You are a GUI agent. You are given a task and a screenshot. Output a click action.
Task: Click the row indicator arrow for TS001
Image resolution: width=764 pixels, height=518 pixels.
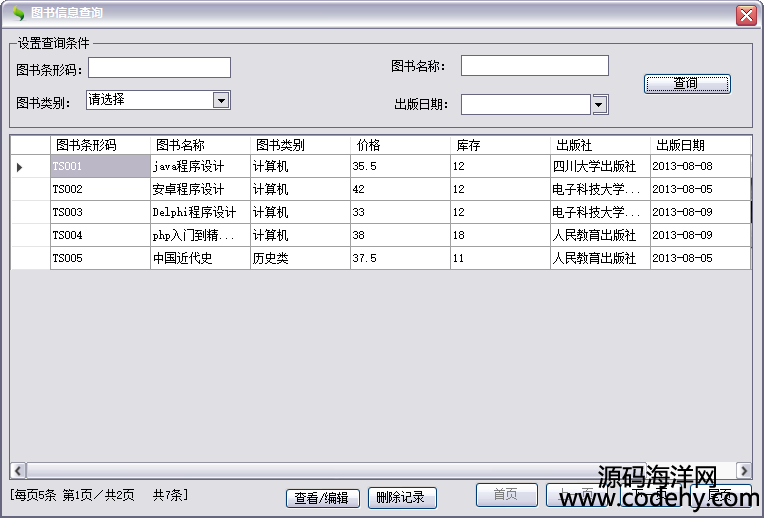coord(20,167)
